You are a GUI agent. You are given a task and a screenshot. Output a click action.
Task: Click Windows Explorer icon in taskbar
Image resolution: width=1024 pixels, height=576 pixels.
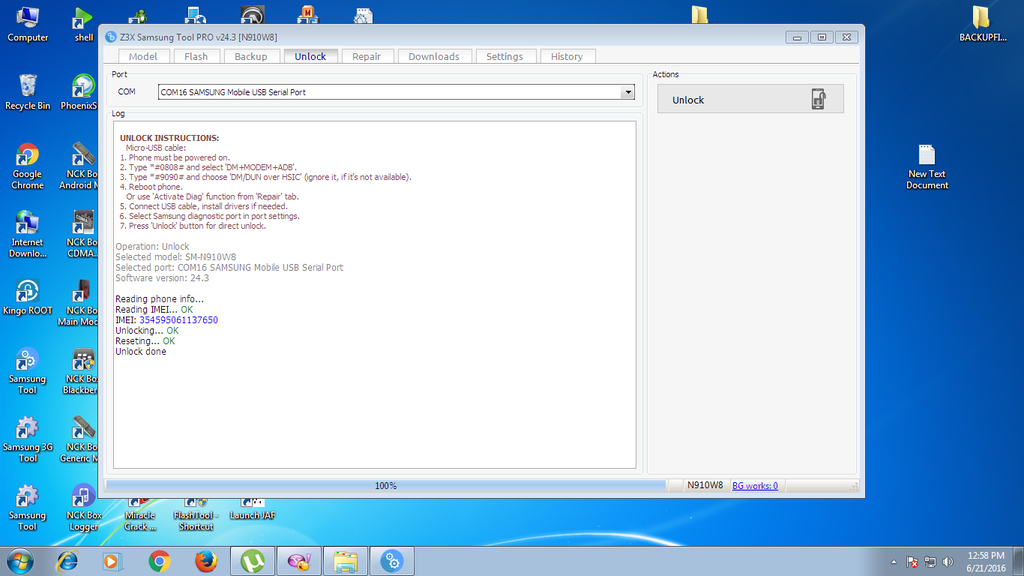pos(346,560)
